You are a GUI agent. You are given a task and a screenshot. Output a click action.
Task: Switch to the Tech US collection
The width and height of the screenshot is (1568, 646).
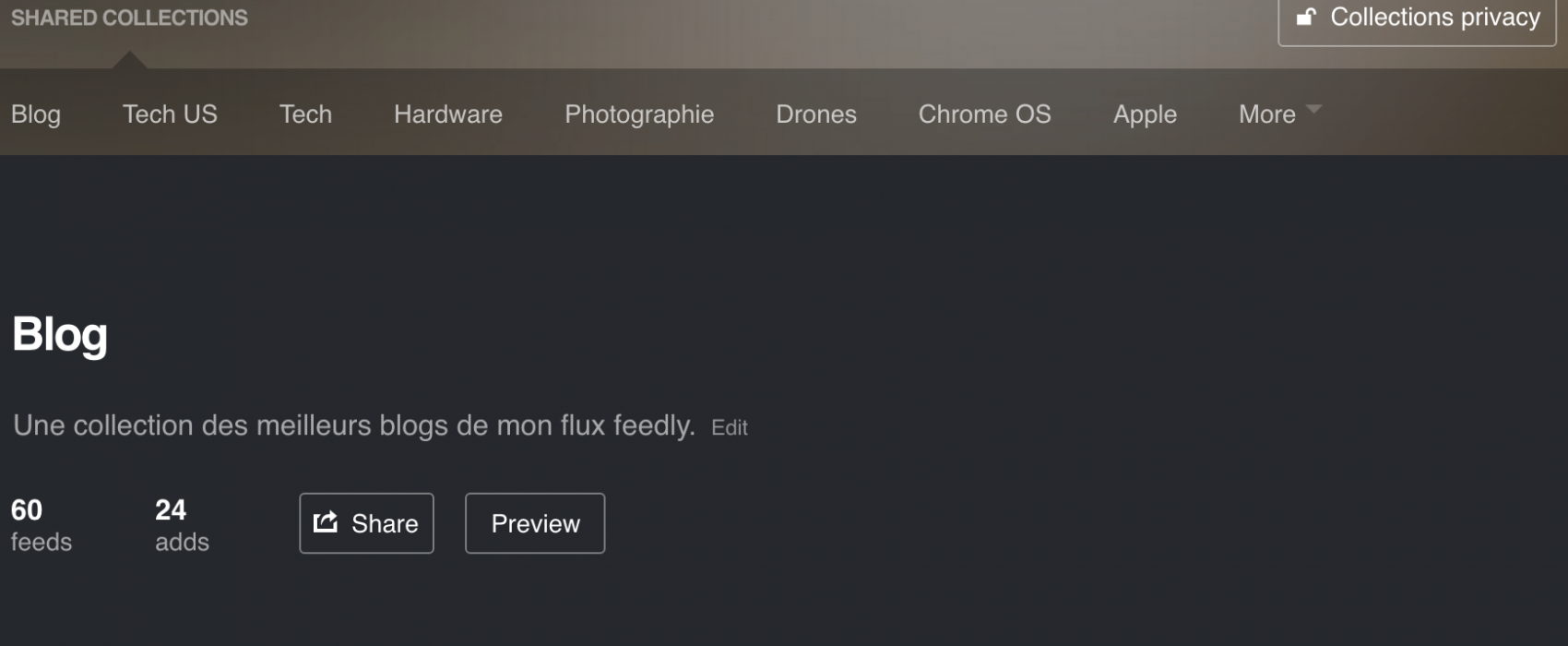point(171,114)
